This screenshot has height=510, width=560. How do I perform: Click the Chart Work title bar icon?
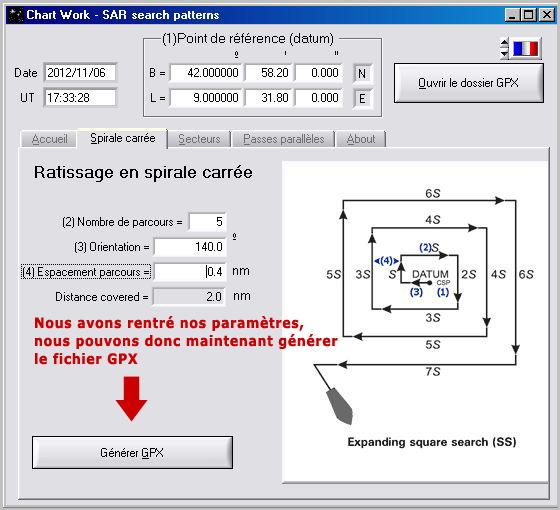click(x=16, y=15)
